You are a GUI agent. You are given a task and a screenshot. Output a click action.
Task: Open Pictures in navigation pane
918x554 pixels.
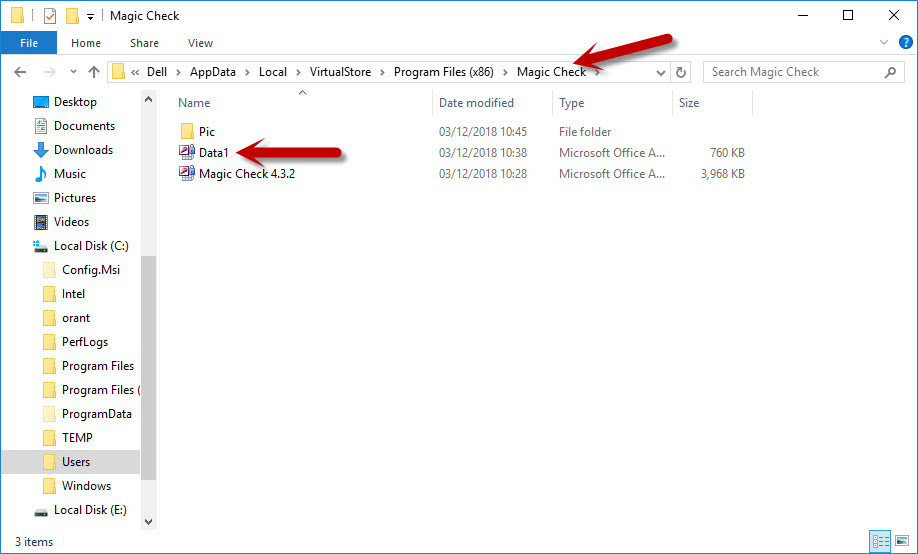tap(74, 198)
